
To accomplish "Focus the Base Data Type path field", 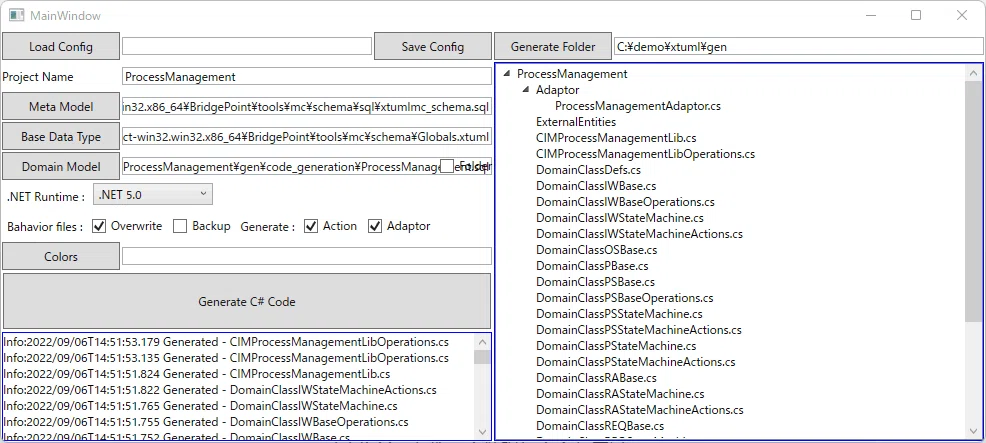I will [307, 137].
